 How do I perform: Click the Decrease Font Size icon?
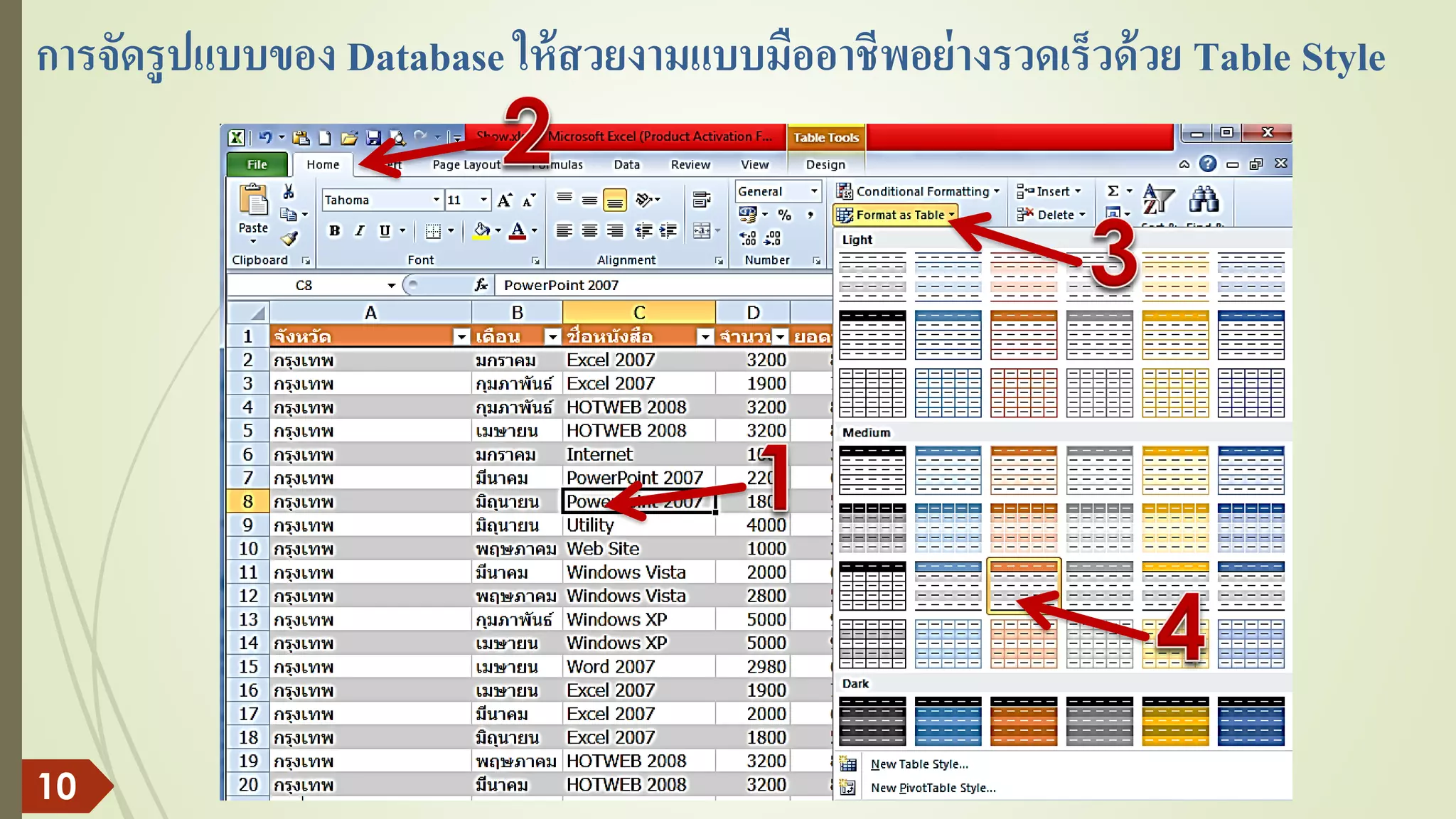click(x=528, y=200)
